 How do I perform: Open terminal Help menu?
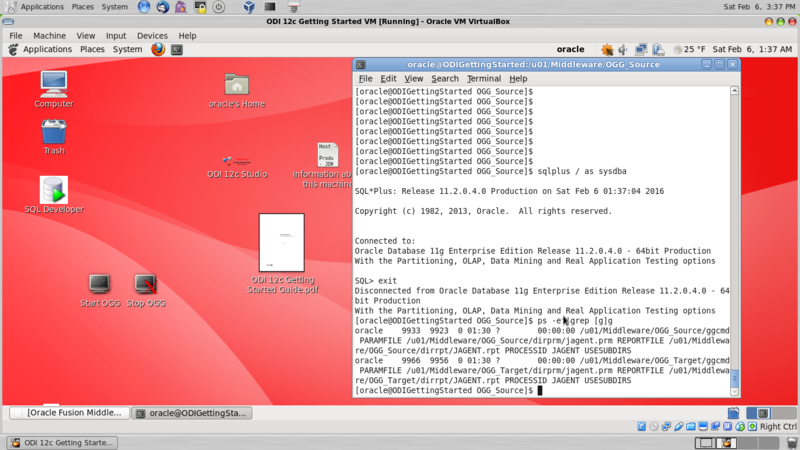(x=518, y=79)
